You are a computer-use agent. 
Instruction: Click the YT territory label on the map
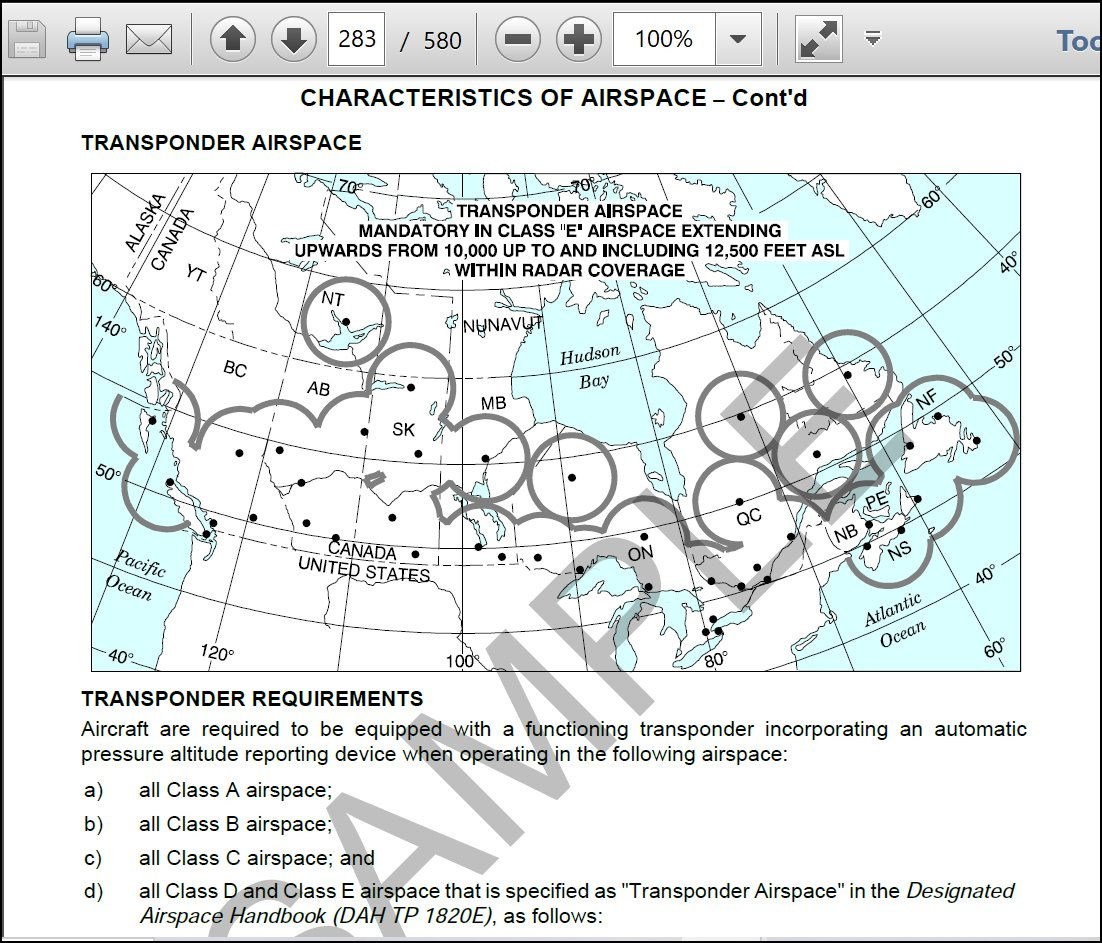coord(196,273)
